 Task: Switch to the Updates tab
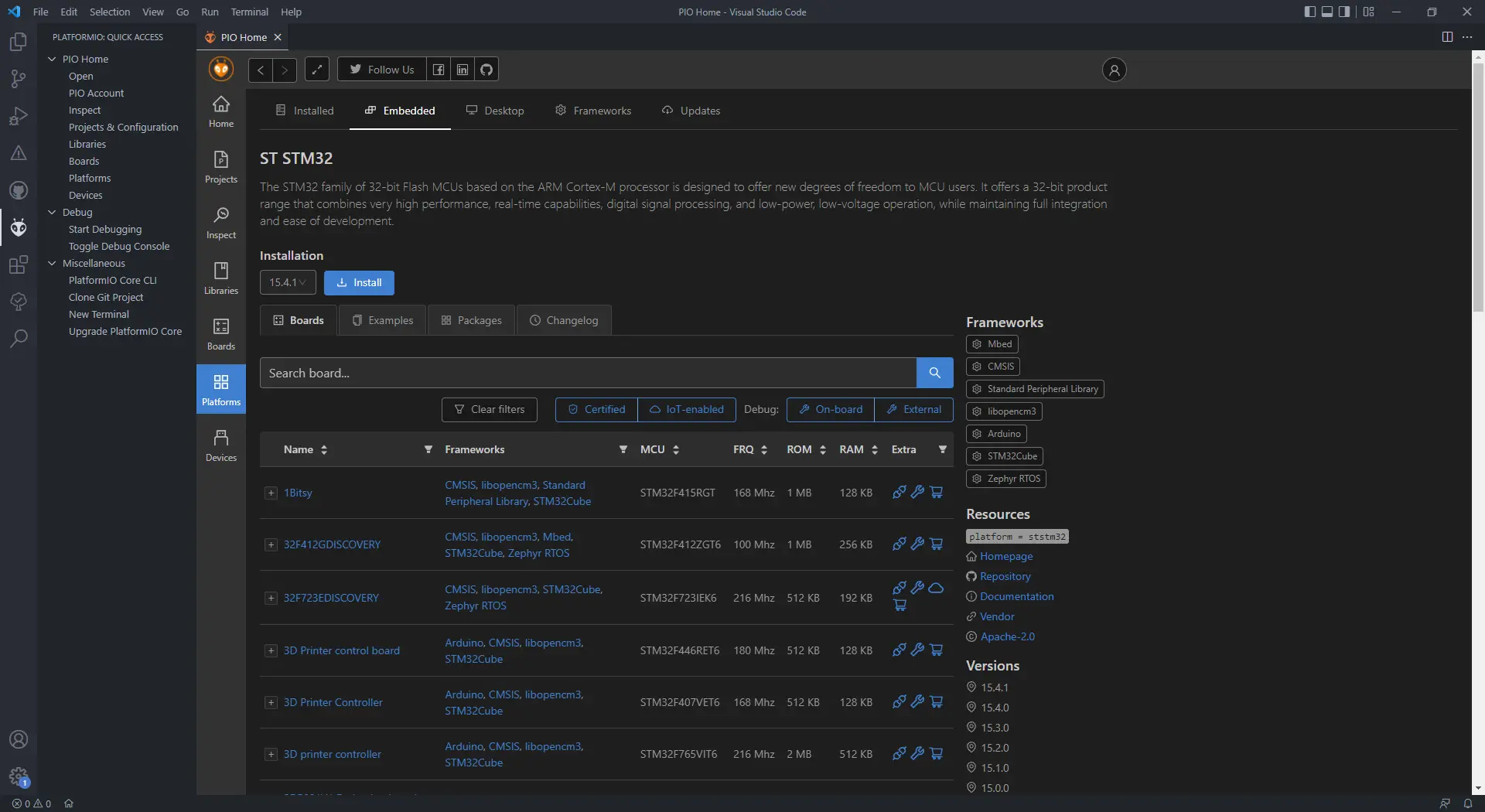pyautogui.click(x=691, y=111)
